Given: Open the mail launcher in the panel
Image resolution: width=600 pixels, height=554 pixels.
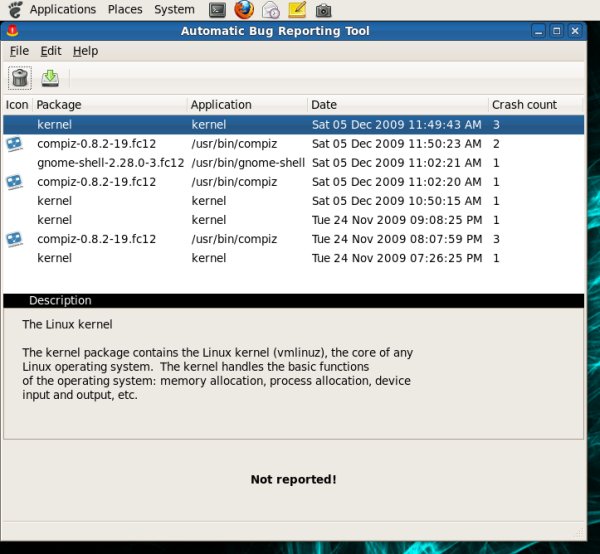Looking at the screenshot, I should [271, 10].
